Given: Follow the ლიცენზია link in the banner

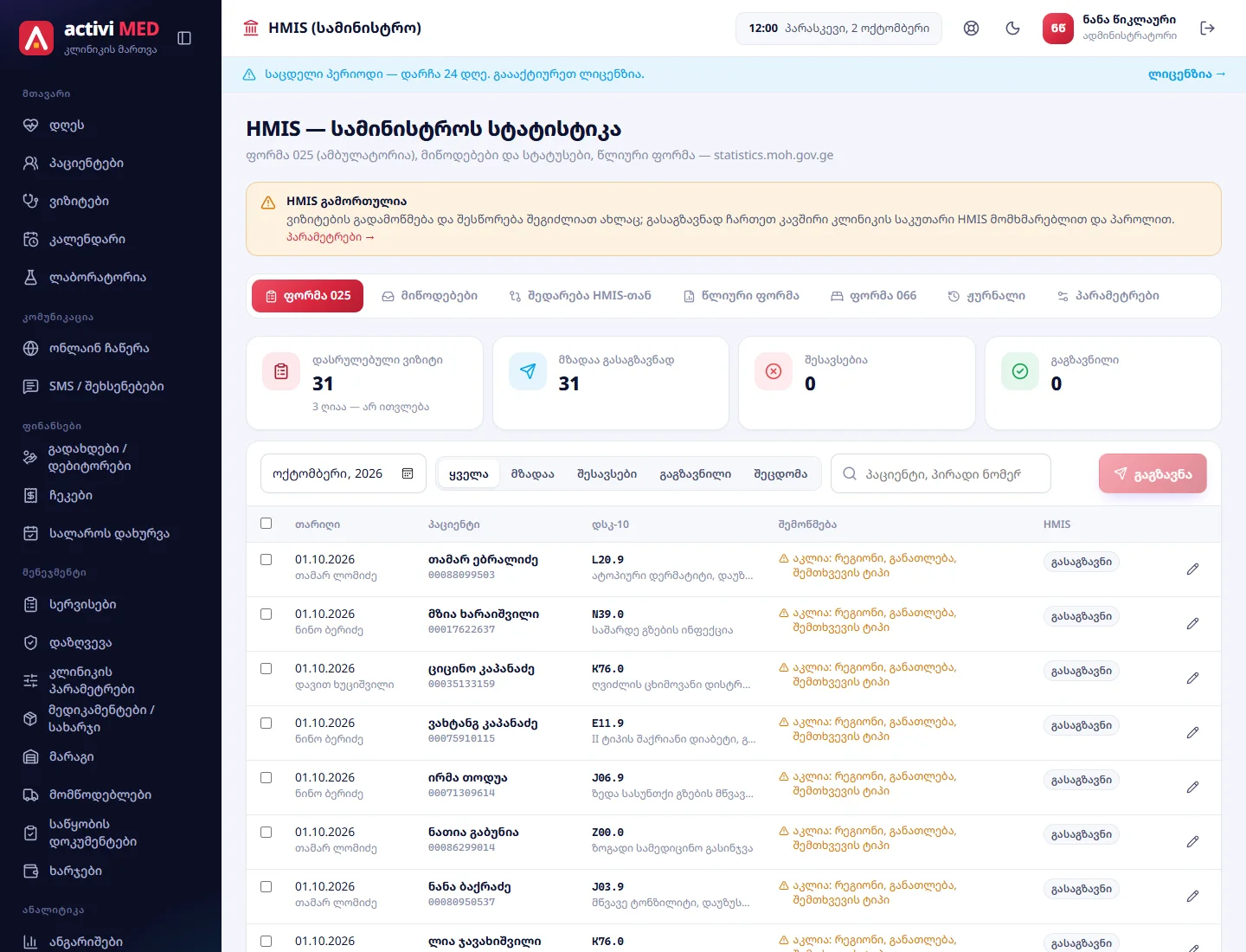Looking at the screenshot, I should (x=1186, y=74).
